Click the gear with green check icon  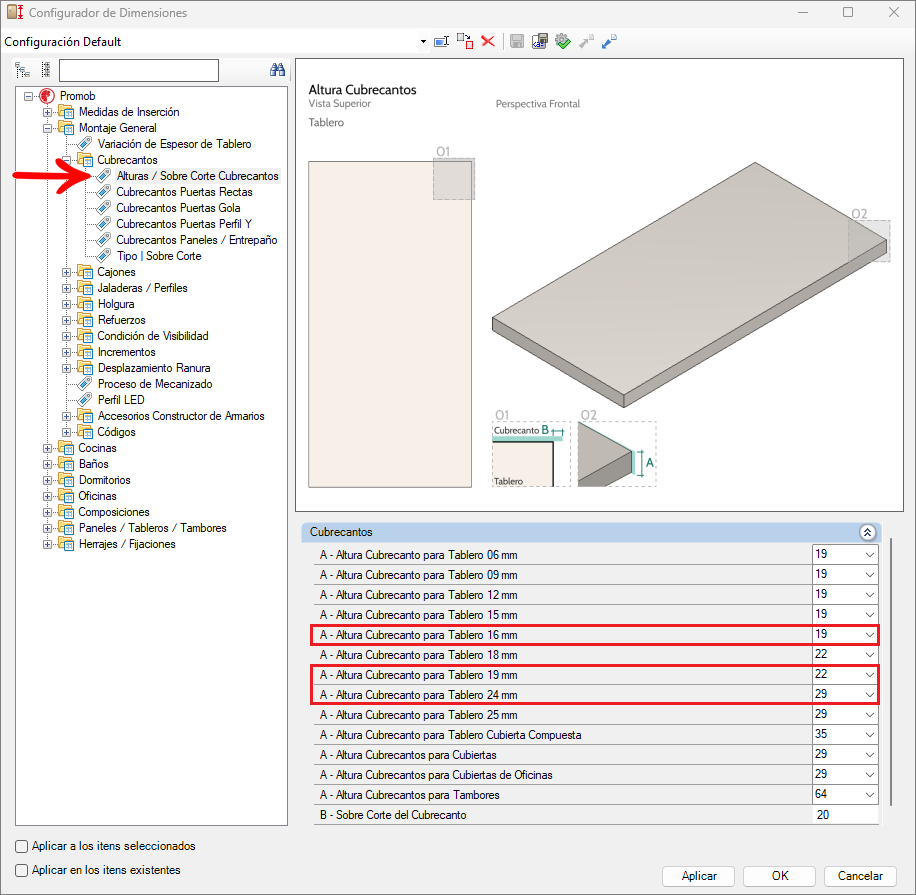[x=563, y=41]
